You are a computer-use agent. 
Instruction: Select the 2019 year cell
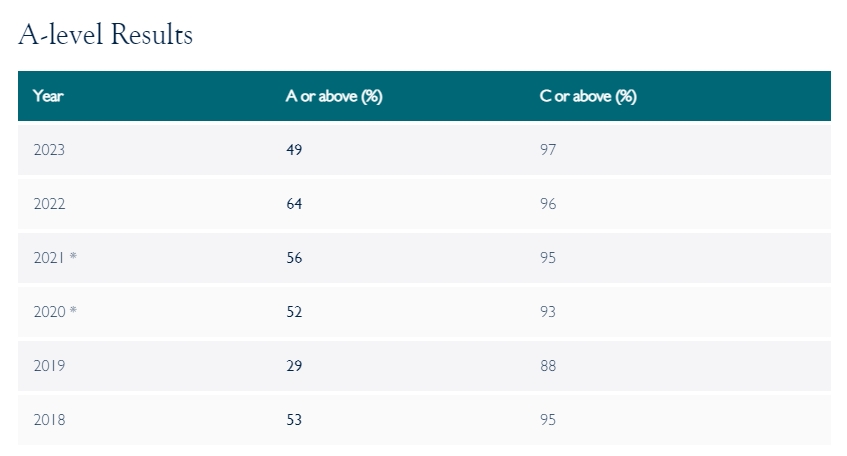click(x=49, y=366)
